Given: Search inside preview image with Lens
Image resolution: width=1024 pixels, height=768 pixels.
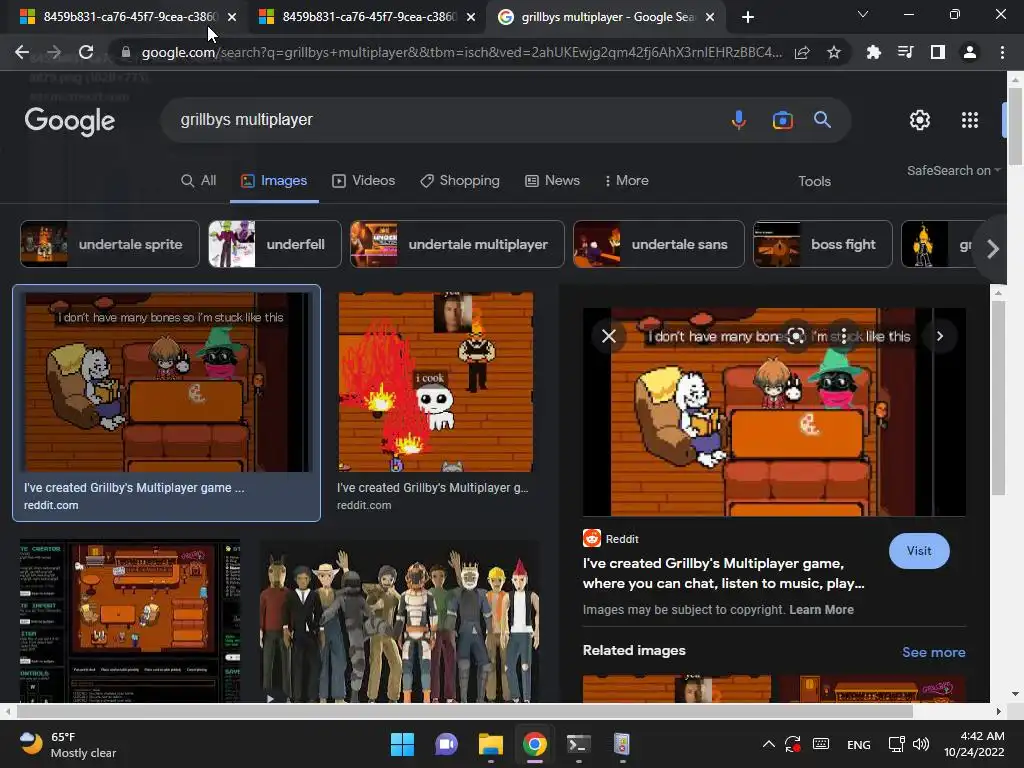Looking at the screenshot, I should point(796,336).
